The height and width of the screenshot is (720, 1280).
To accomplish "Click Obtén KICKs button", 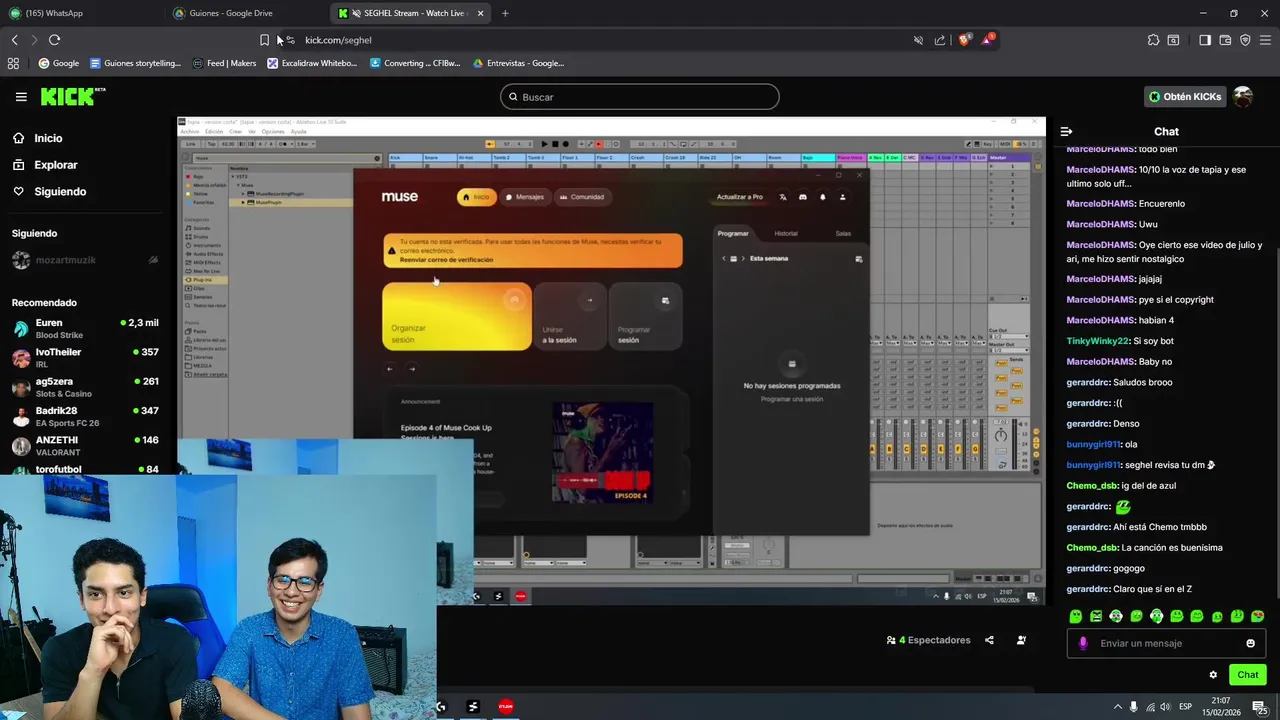I will (x=1185, y=97).
